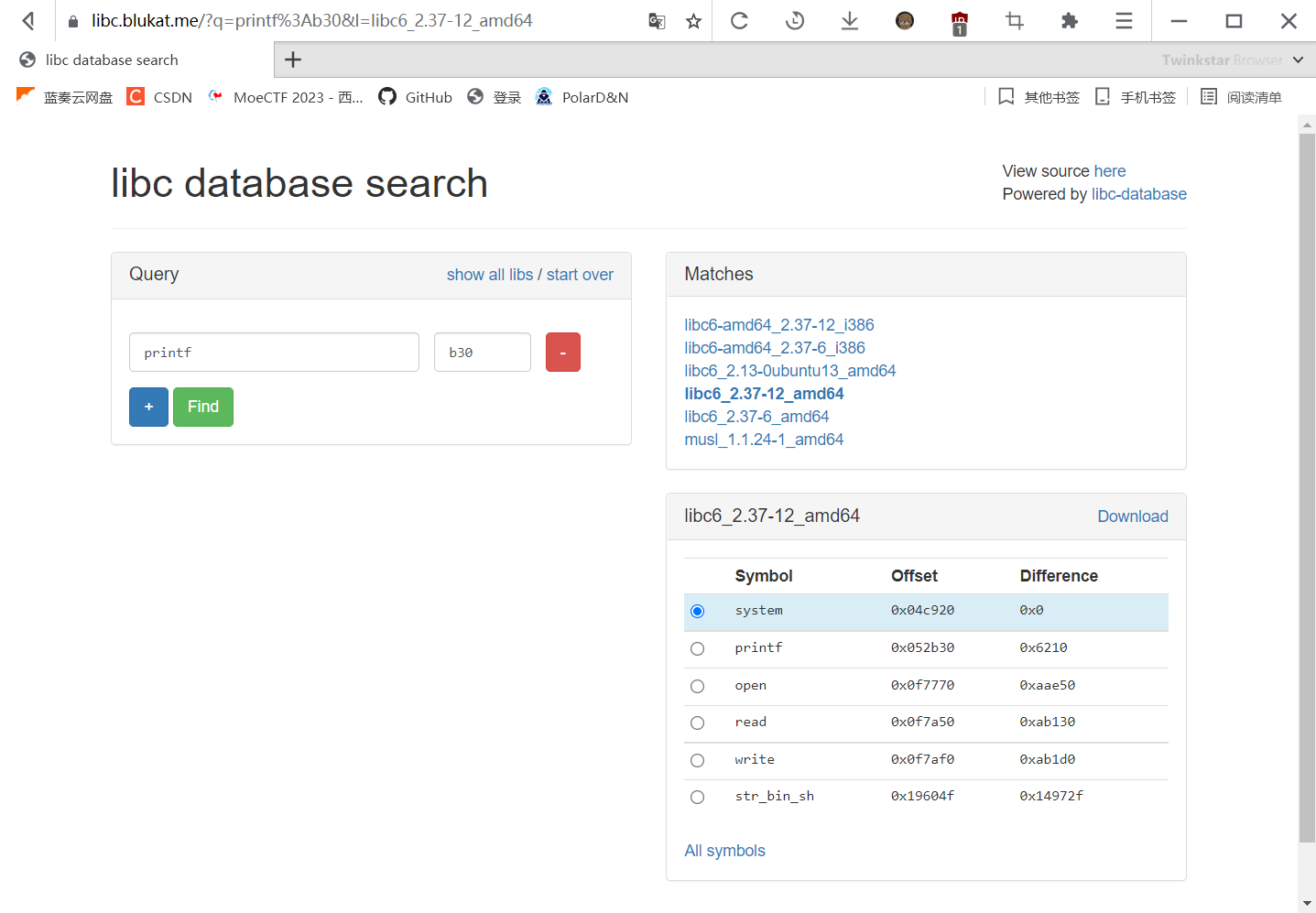The image size is (1316, 913).
Task: Click the browser back arrow icon
Action: click(x=28, y=20)
